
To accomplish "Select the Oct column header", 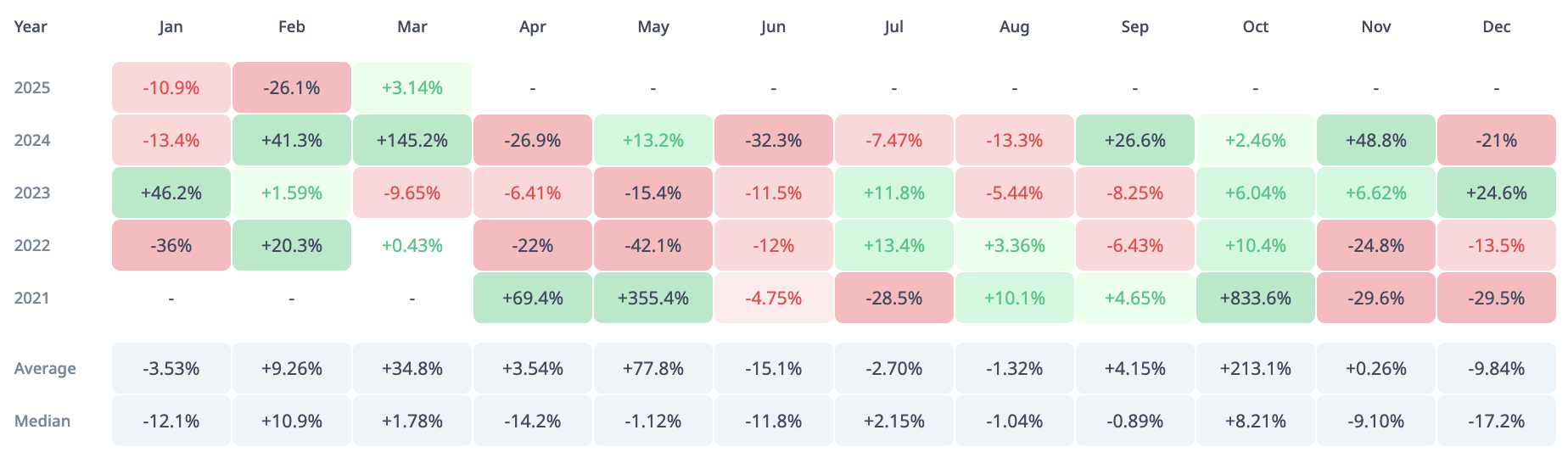I will [x=1256, y=26].
